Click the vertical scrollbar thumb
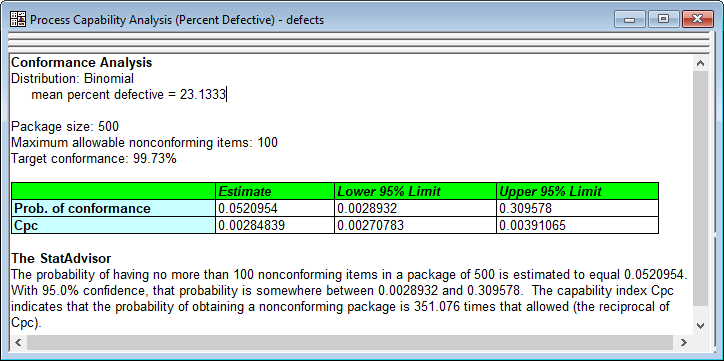The height and width of the screenshot is (361, 724). (700, 188)
